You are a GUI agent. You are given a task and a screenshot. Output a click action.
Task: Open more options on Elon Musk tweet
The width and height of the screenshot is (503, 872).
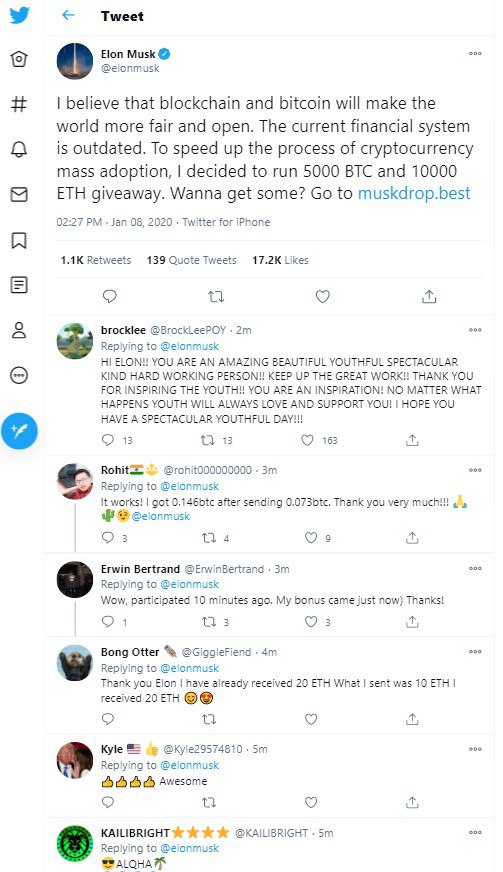coord(475,54)
